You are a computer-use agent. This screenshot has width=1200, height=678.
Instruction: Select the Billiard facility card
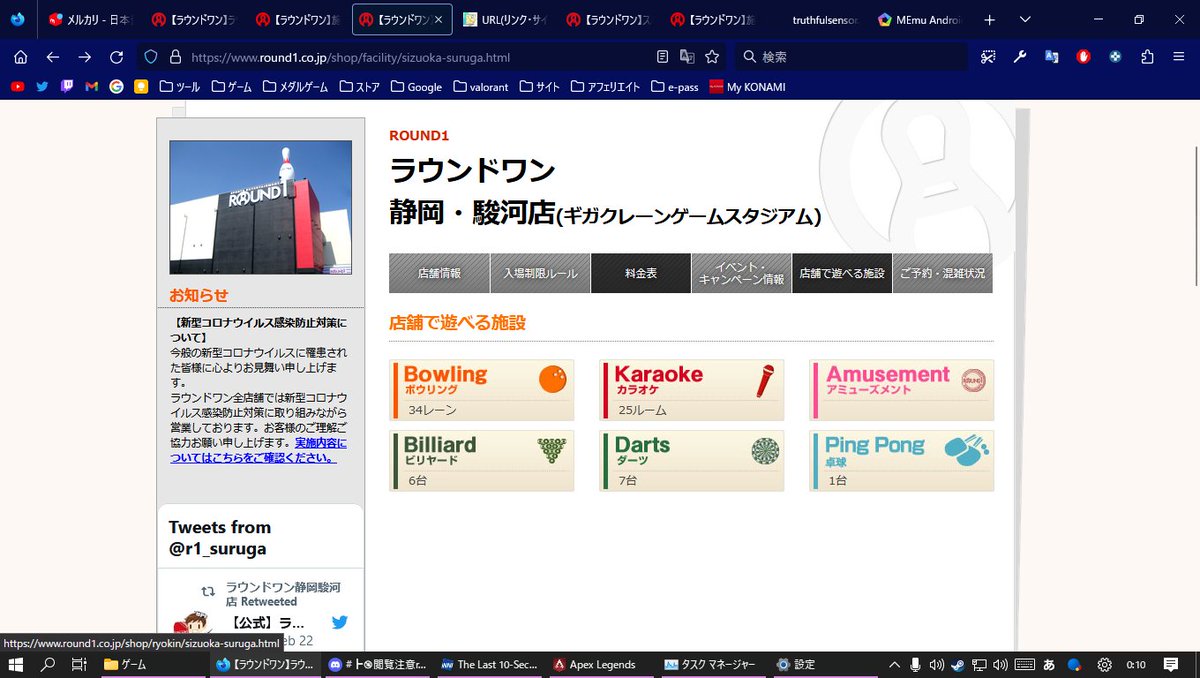[x=482, y=461]
